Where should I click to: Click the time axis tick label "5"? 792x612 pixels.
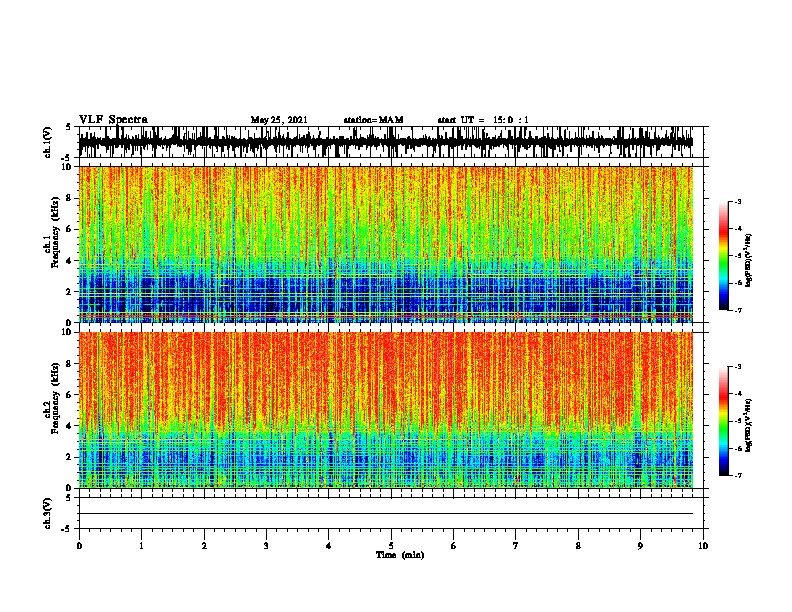click(x=391, y=546)
